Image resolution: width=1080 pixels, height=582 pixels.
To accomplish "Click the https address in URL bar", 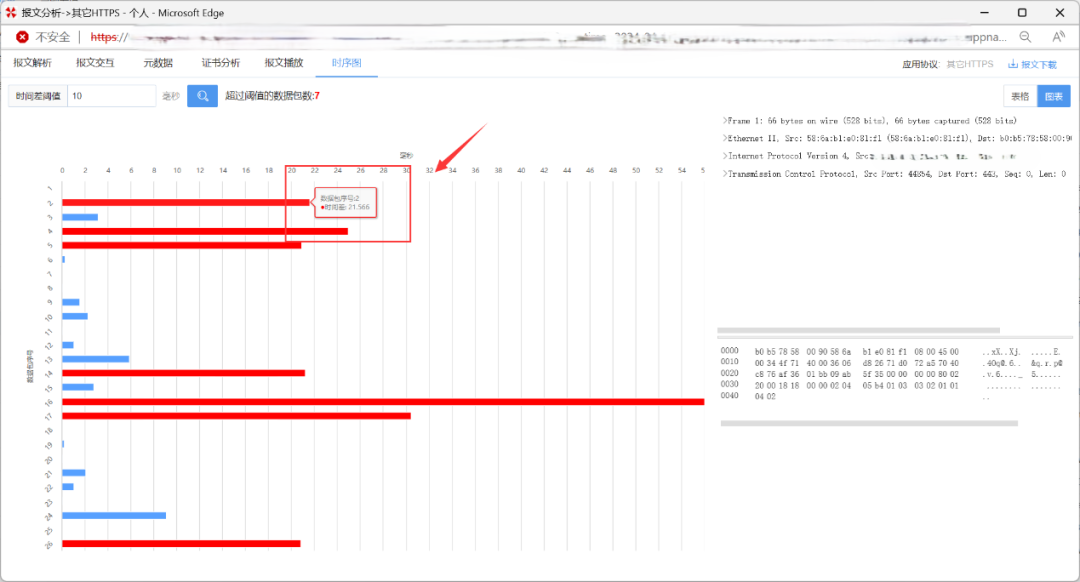I will (109, 37).
